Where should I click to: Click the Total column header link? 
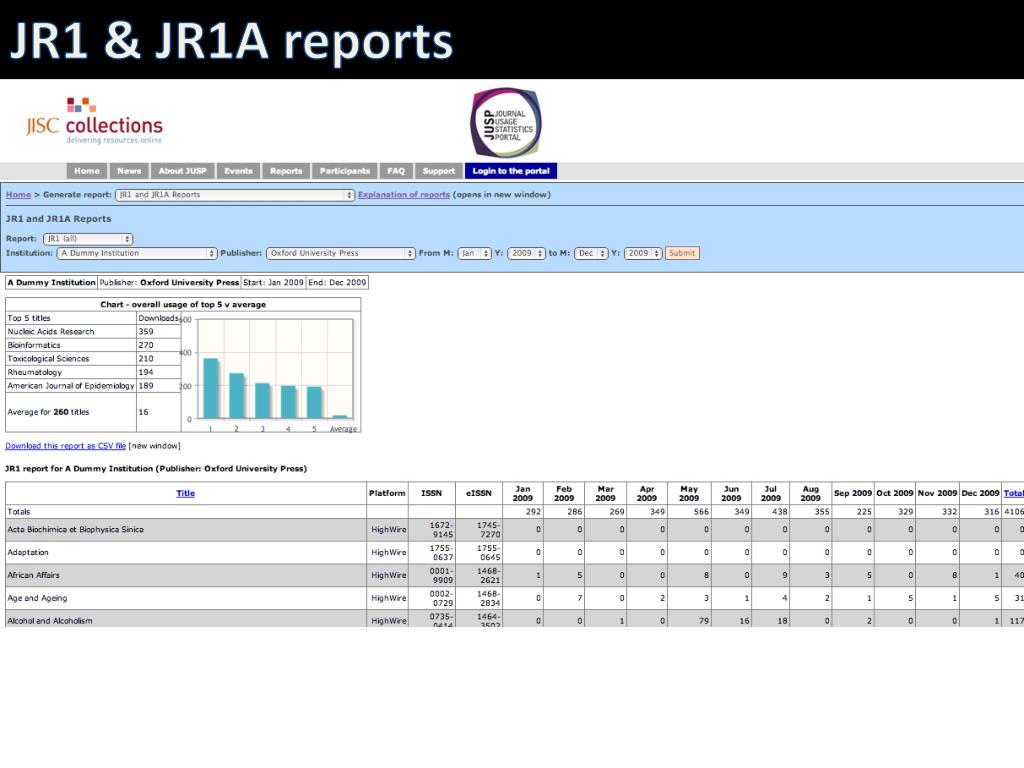tap(1014, 494)
